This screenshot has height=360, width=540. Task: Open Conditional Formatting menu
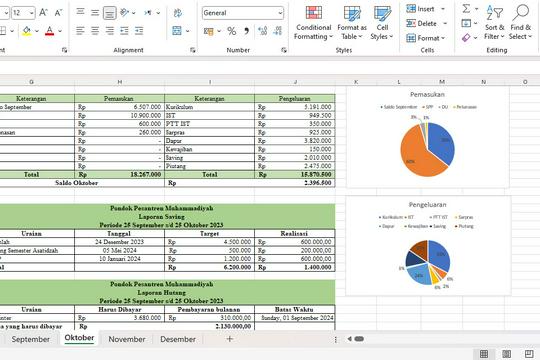coord(313,23)
